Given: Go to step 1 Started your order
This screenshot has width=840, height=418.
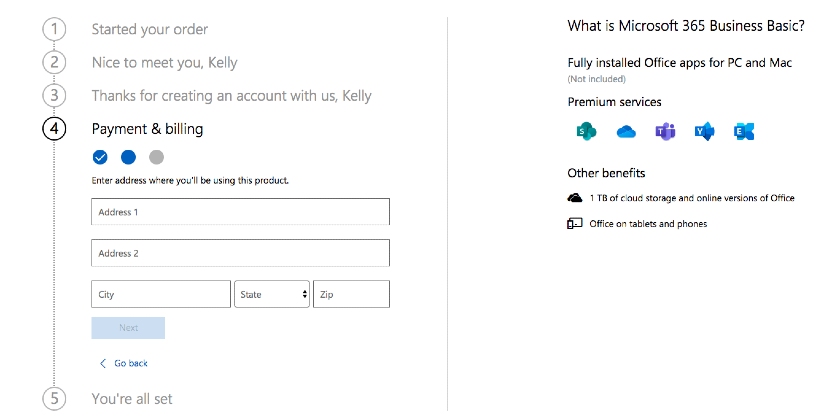Looking at the screenshot, I should (x=150, y=29).
